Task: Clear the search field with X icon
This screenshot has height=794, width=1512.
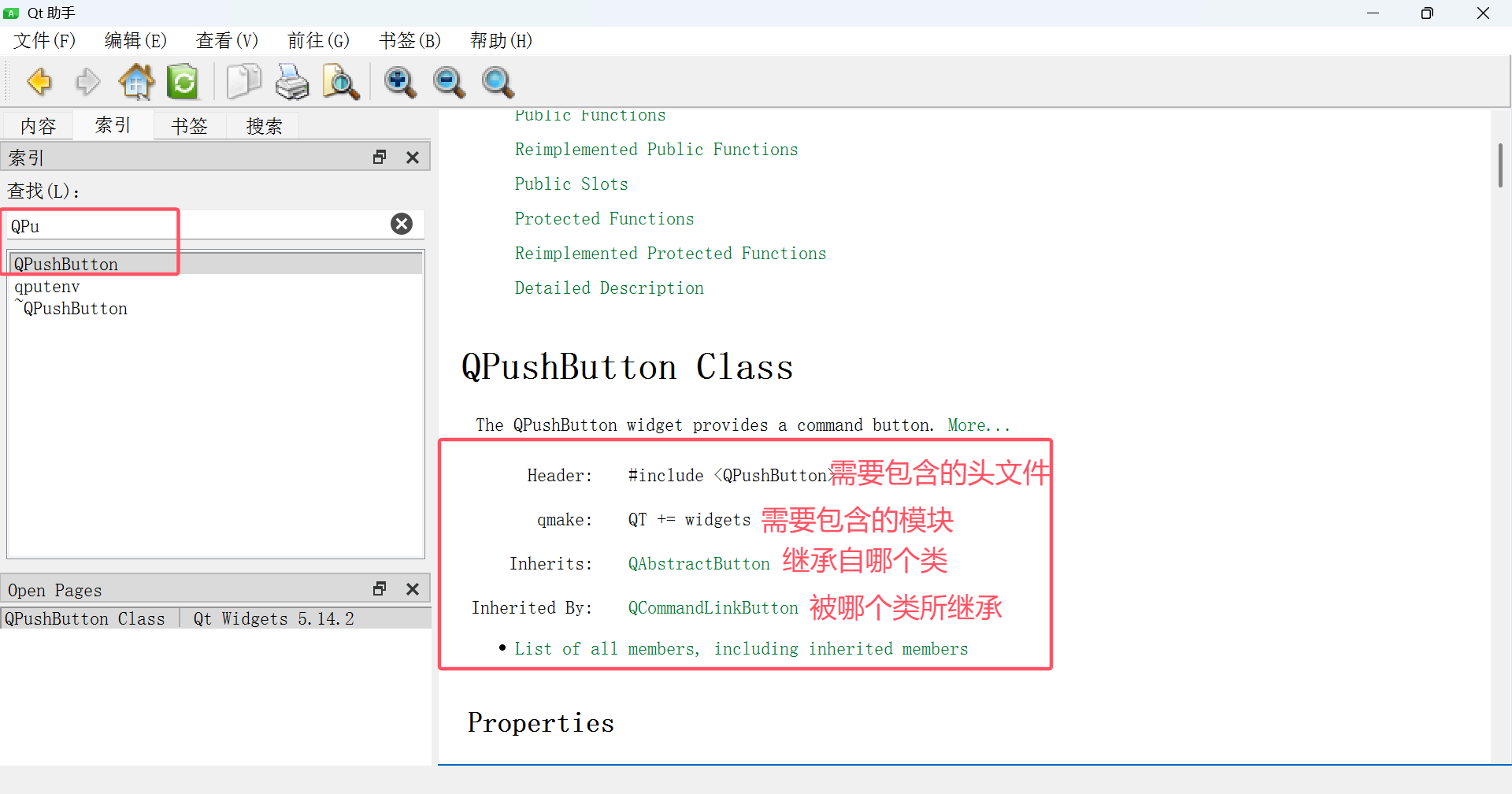Action: pyautogui.click(x=402, y=224)
